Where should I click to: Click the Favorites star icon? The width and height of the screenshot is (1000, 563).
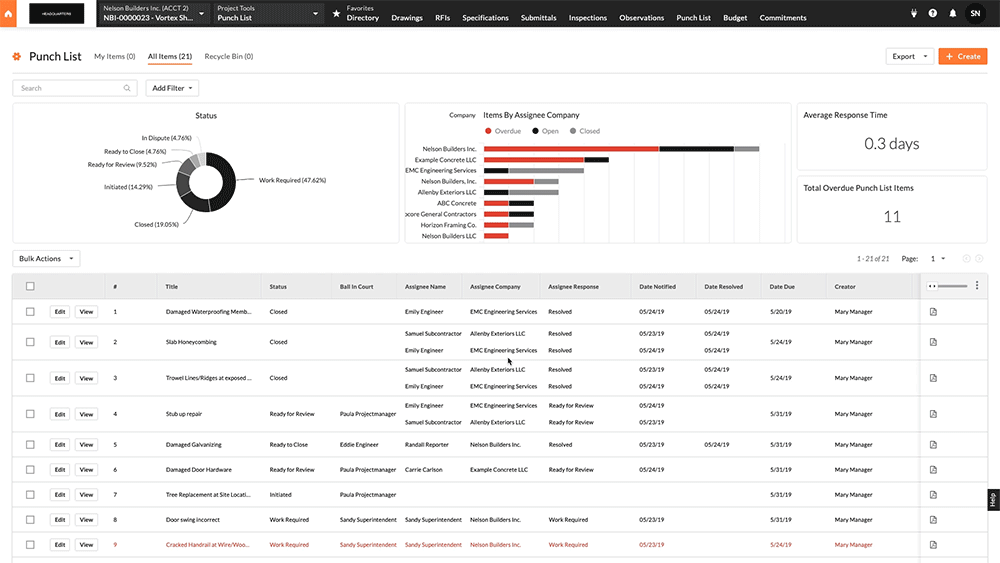(336, 13)
